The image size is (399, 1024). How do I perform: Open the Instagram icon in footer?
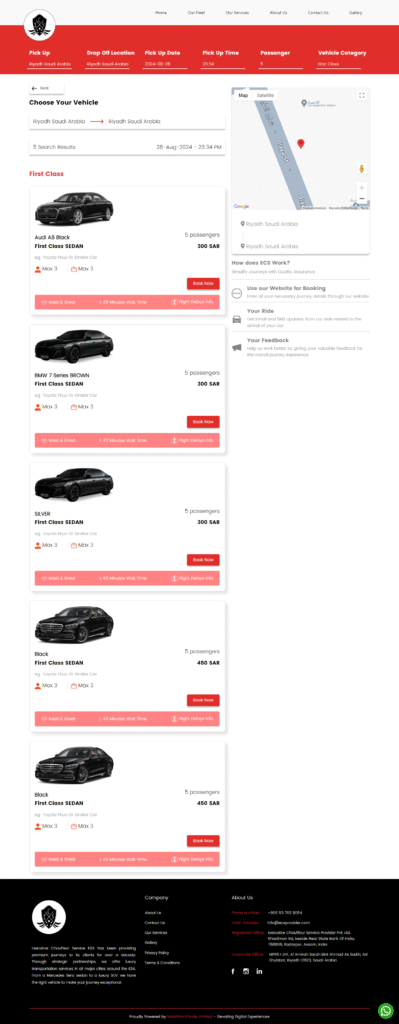(x=246, y=971)
